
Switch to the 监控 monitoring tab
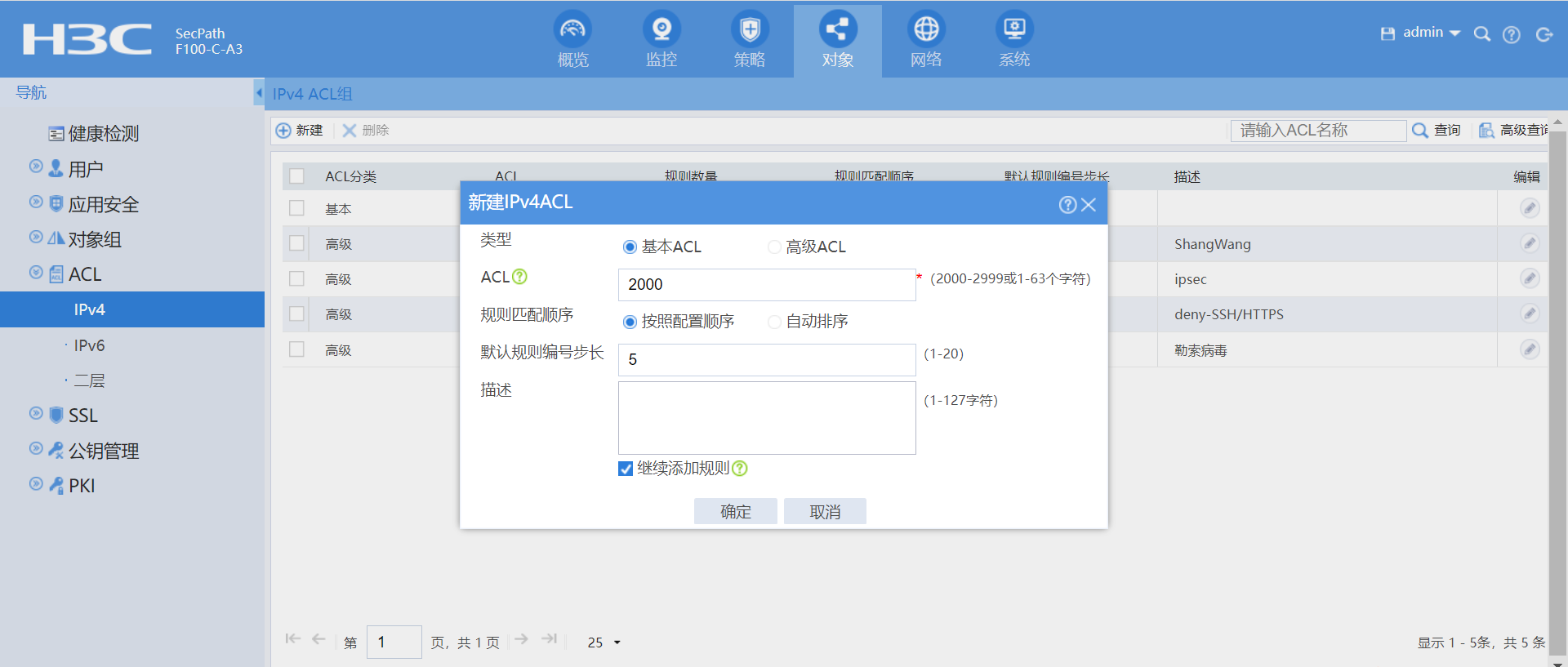point(661,40)
